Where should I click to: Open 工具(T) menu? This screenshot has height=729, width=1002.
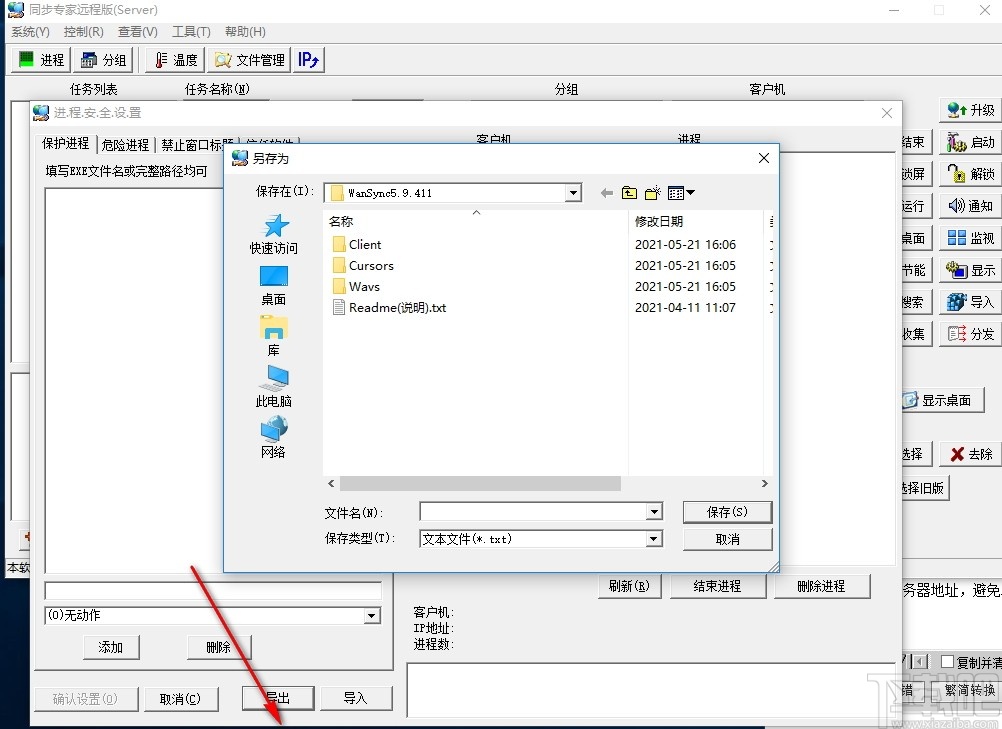click(191, 32)
